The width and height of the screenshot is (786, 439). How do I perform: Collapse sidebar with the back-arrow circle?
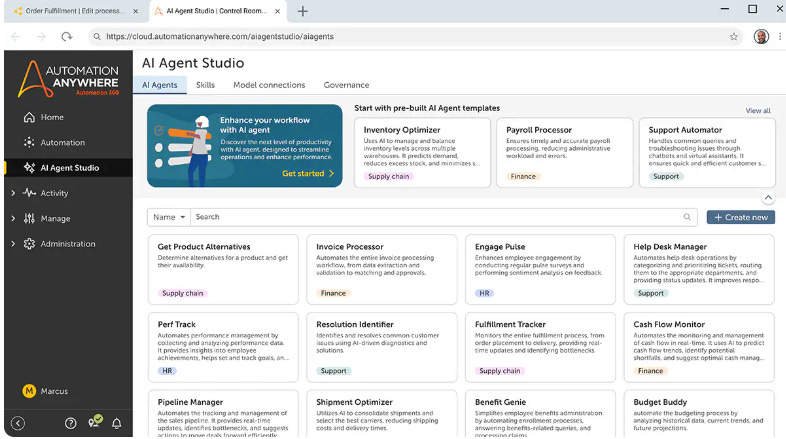coord(18,423)
